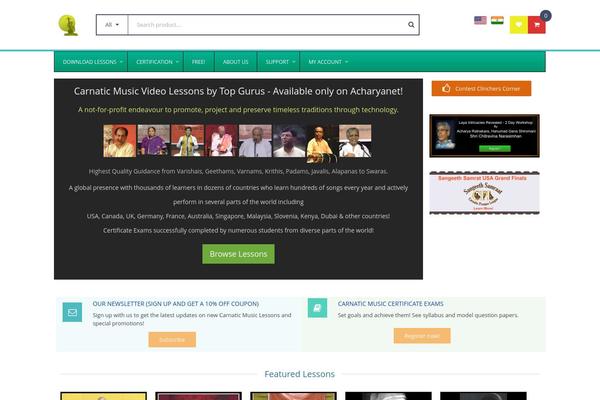Expand the Download Lessons menu

coord(93,62)
